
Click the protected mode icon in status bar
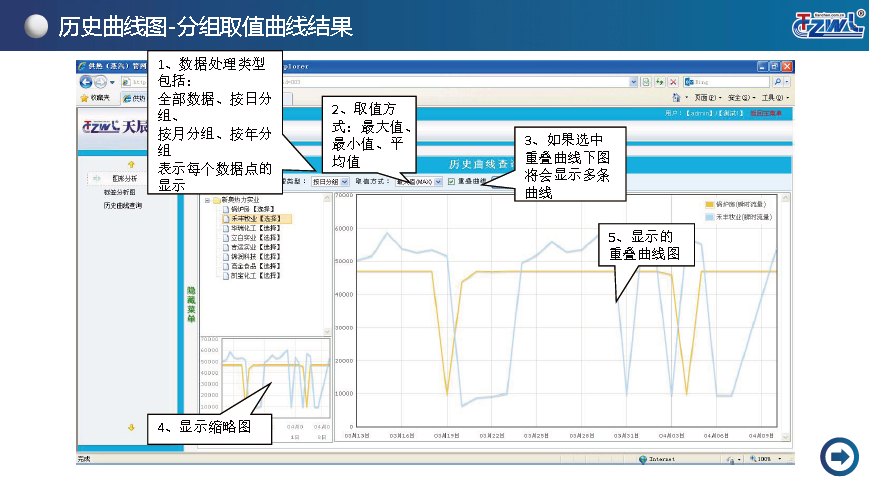click(x=730, y=459)
